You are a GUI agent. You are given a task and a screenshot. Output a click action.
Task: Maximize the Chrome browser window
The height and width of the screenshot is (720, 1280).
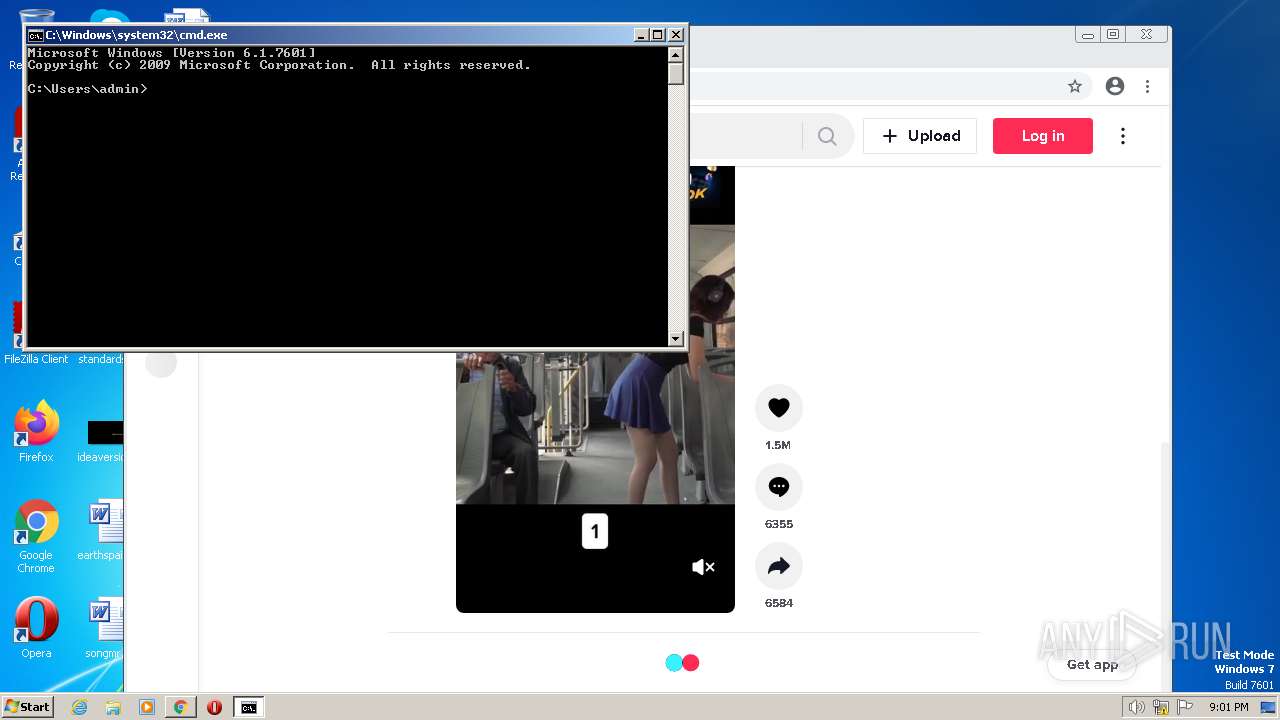[1113, 34]
